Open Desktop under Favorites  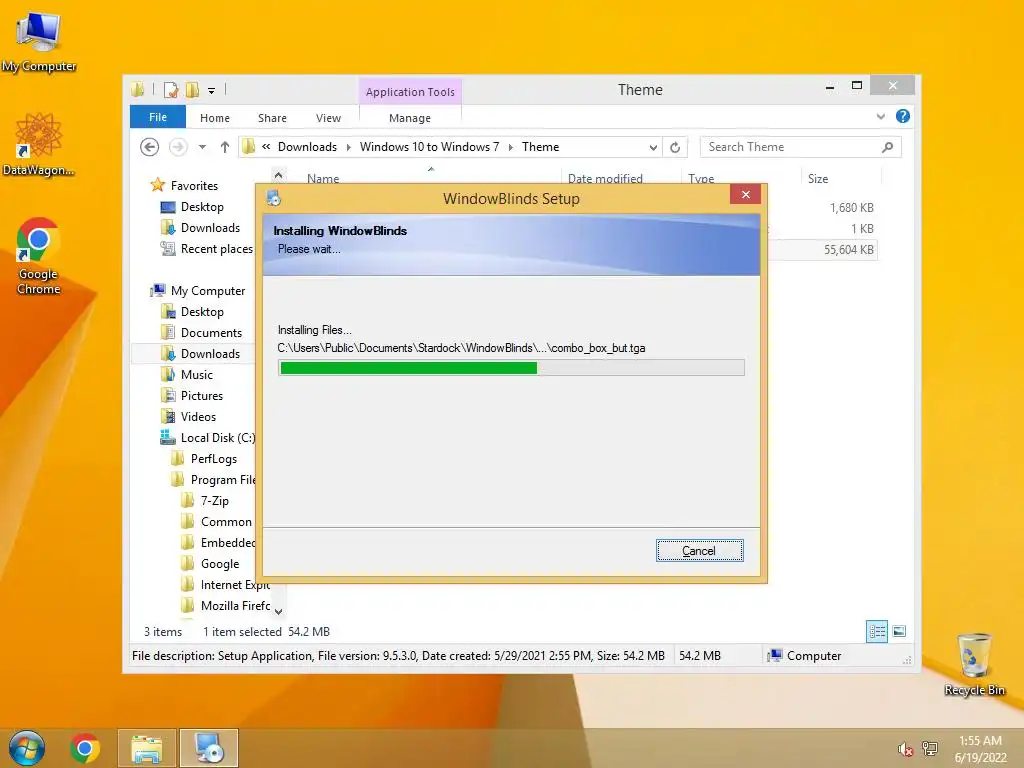pyautogui.click(x=202, y=207)
